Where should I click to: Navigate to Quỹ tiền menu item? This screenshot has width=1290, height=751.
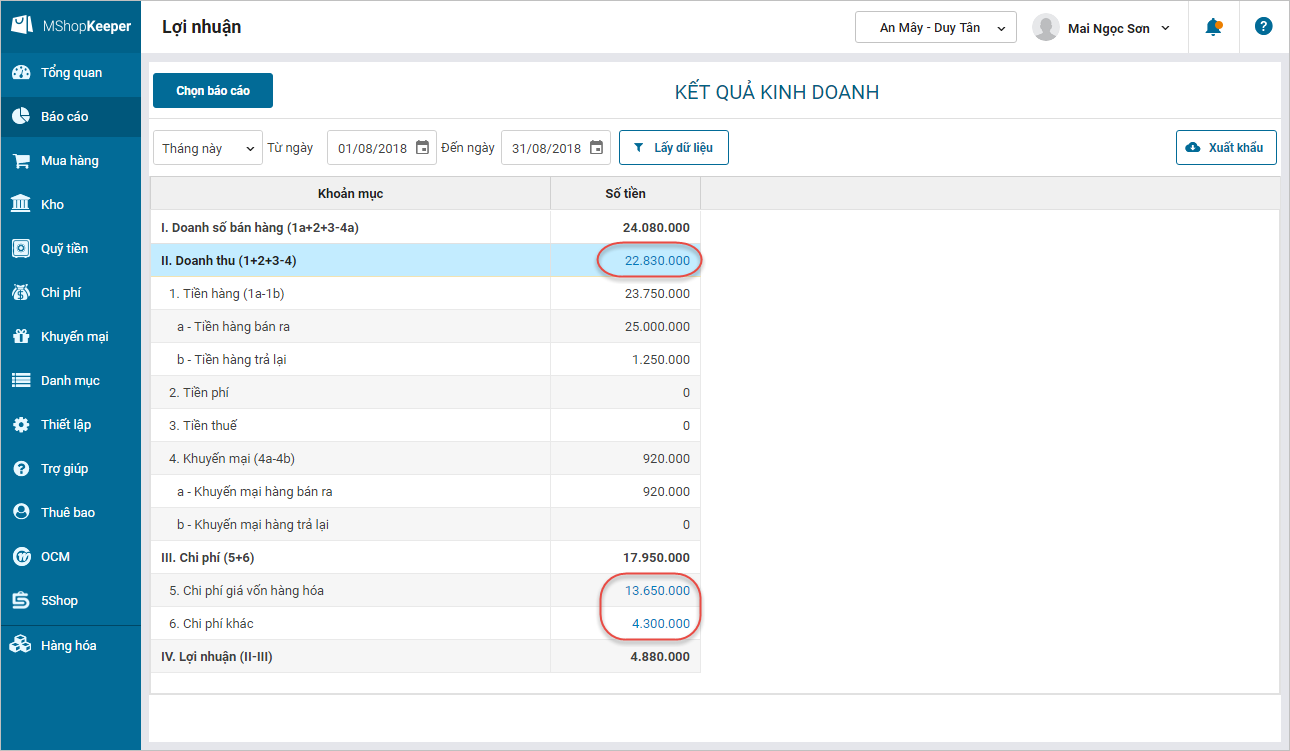(x=71, y=249)
